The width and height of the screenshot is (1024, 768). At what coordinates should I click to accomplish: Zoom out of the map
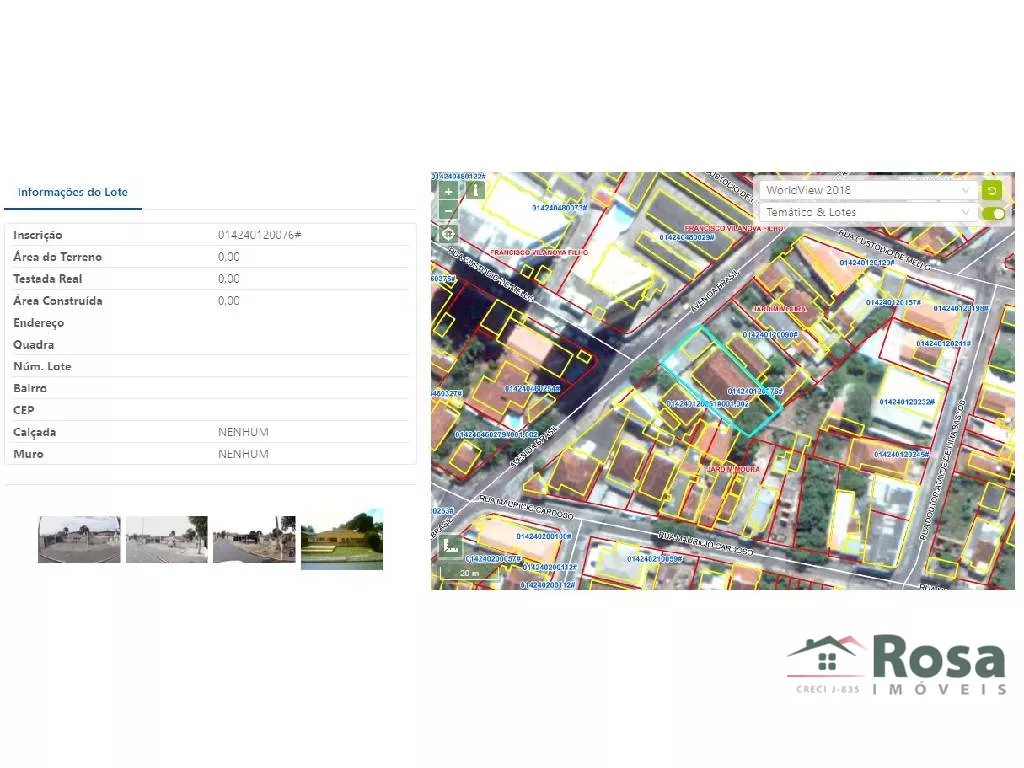(448, 211)
